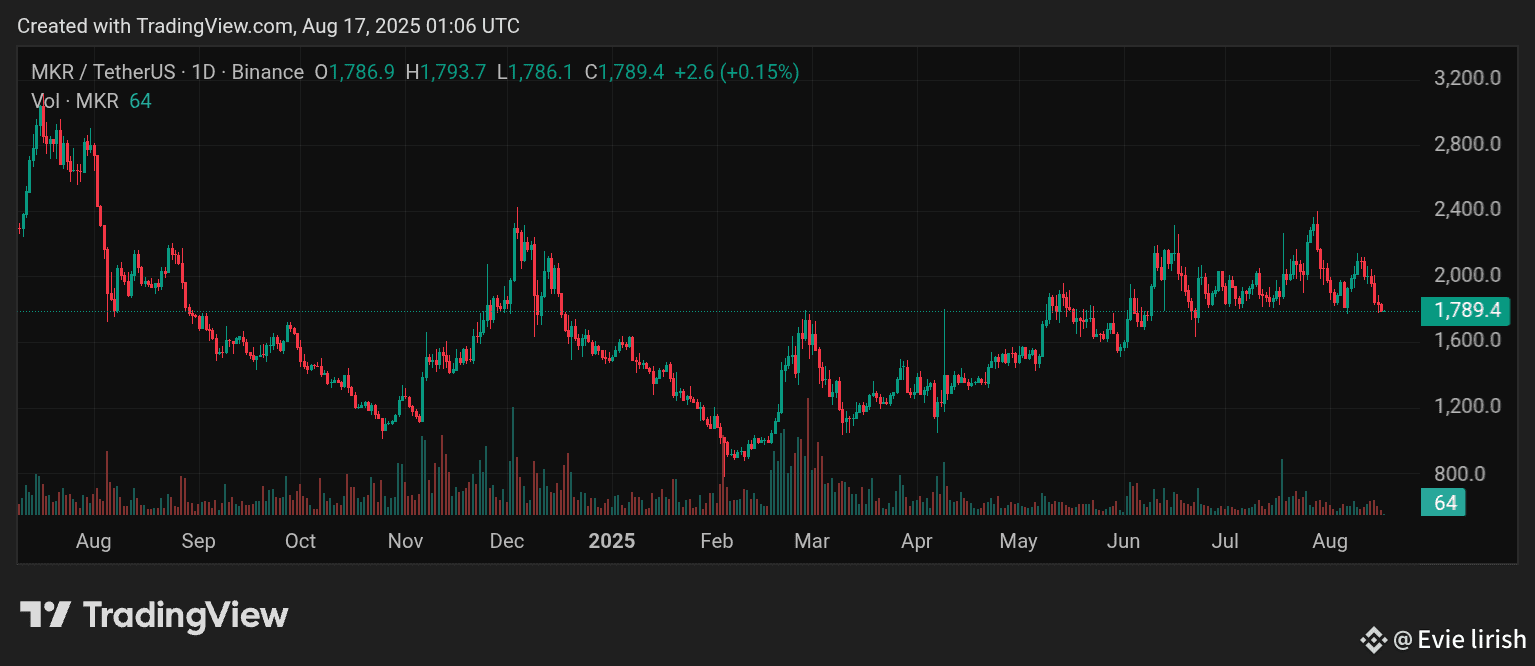Viewport: 1535px width, 666px height.
Task: Click the change value +2.6 (+0.15%)
Action: (x=737, y=72)
